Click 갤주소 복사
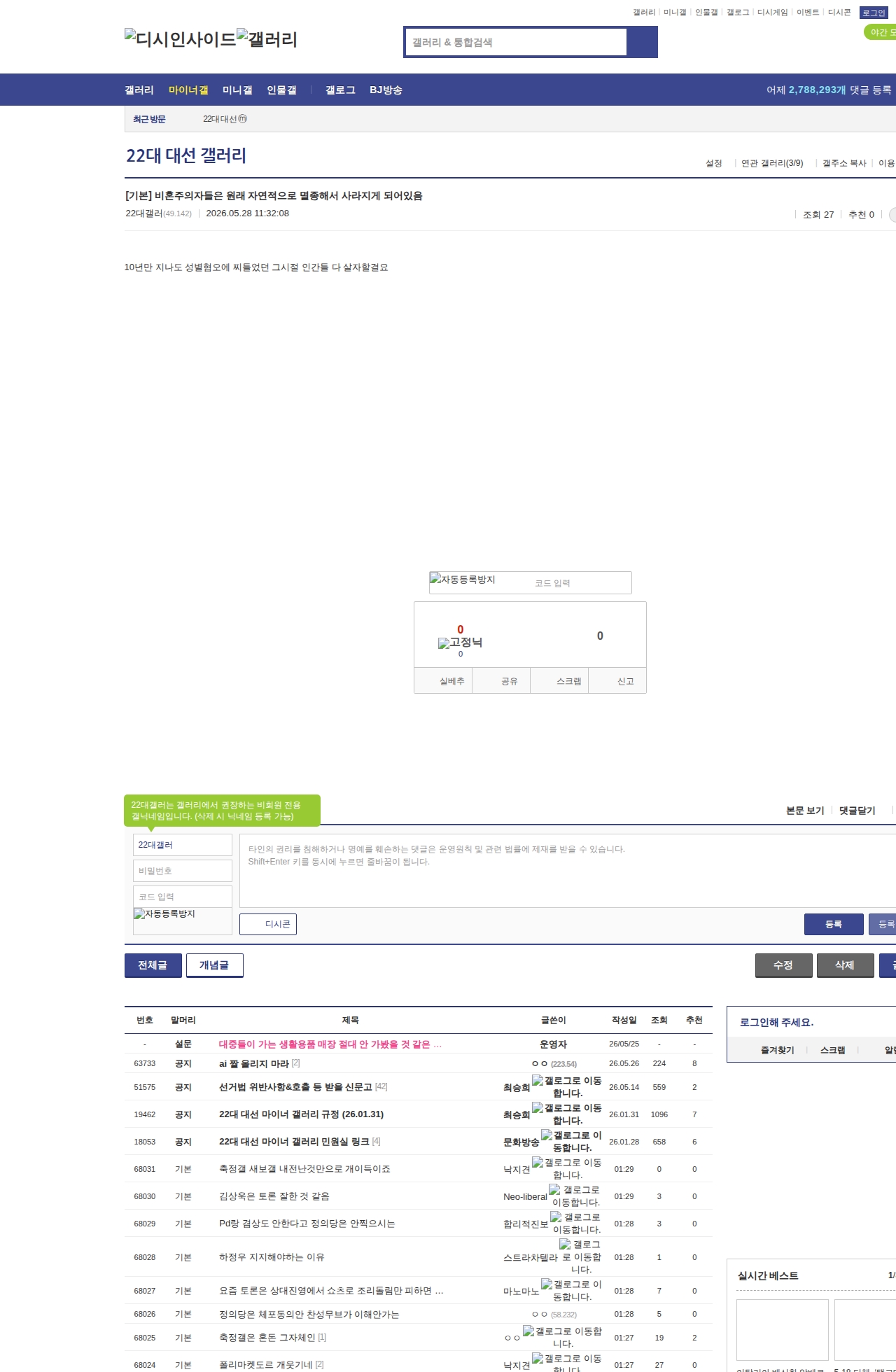This screenshot has height=1372, width=896. coord(844,163)
